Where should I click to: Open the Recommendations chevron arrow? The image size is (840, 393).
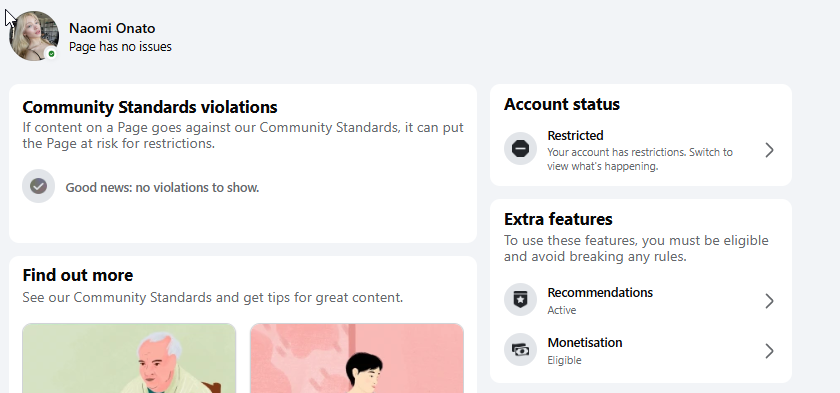[769, 301]
